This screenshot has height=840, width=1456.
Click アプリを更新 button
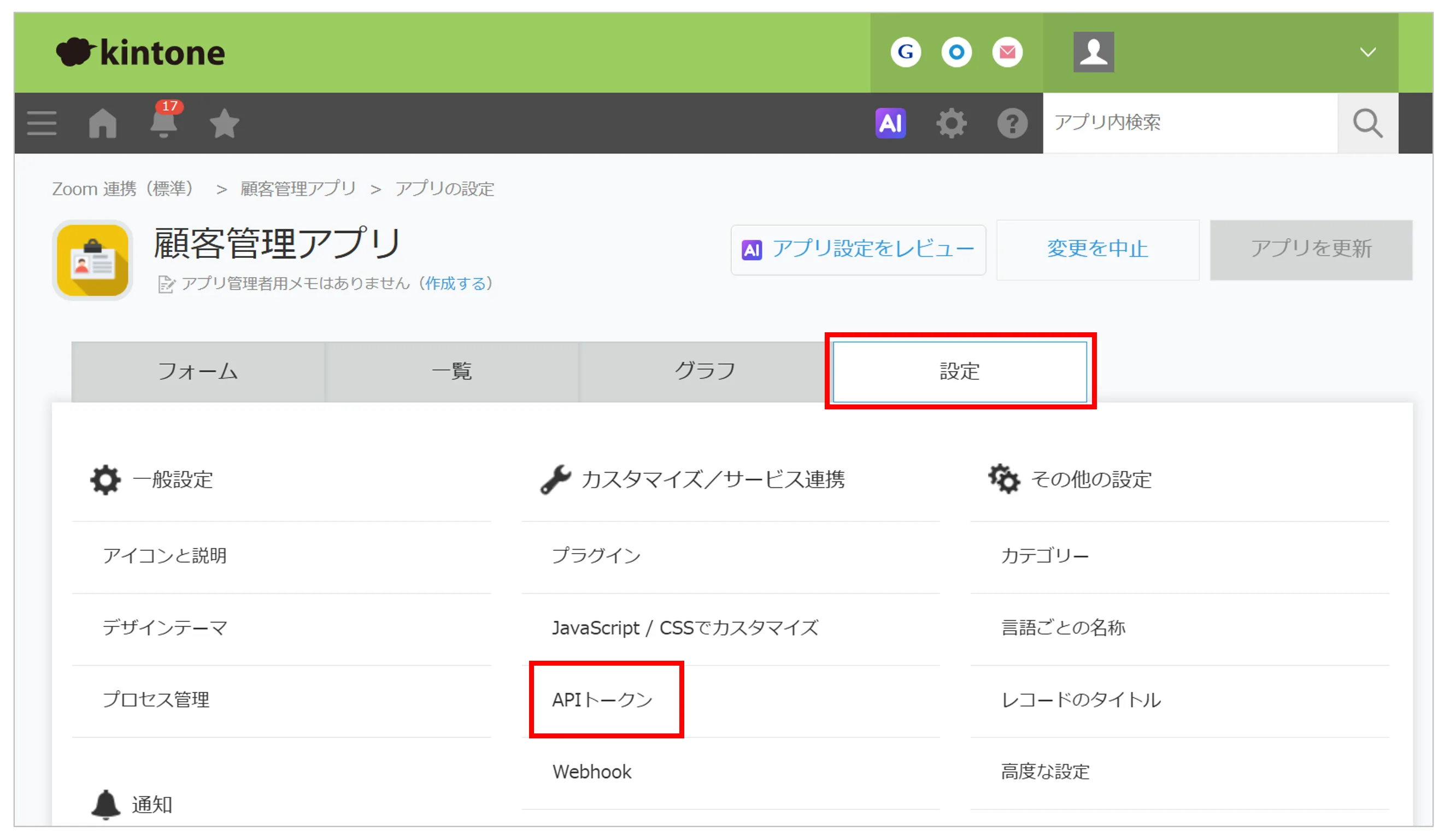tap(1311, 250)
